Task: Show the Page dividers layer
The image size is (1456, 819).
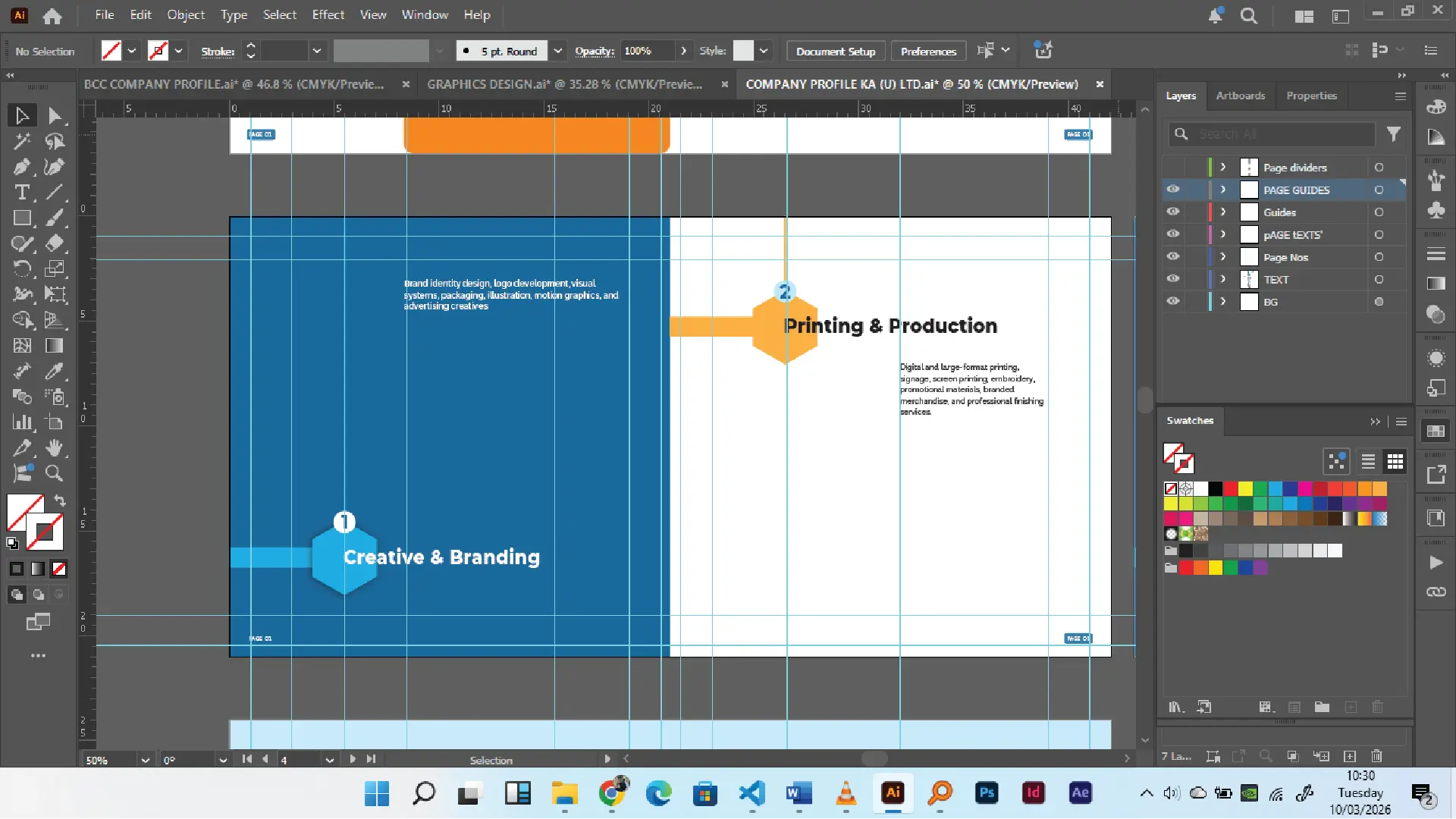Action: click(x=1173, y=168)
